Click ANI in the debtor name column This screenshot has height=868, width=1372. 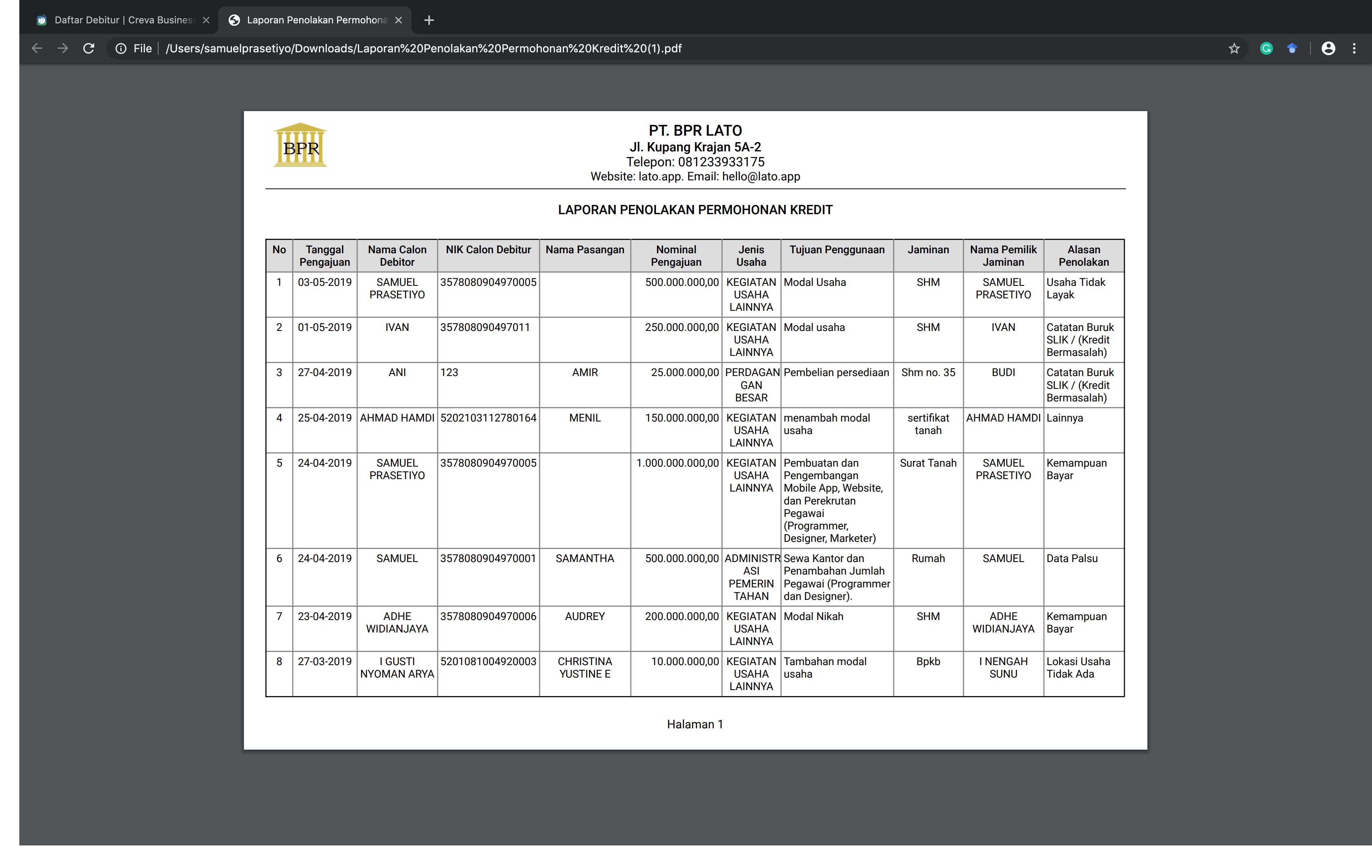pyautogui.click(x=397, y=372)
